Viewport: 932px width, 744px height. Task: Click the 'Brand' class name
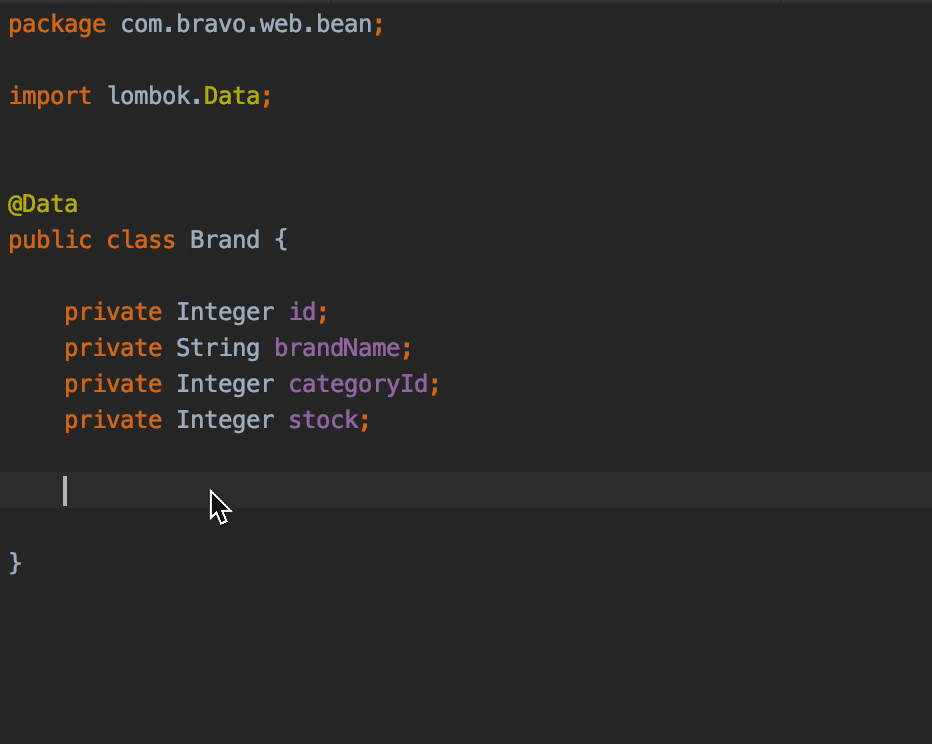[225, 240]
